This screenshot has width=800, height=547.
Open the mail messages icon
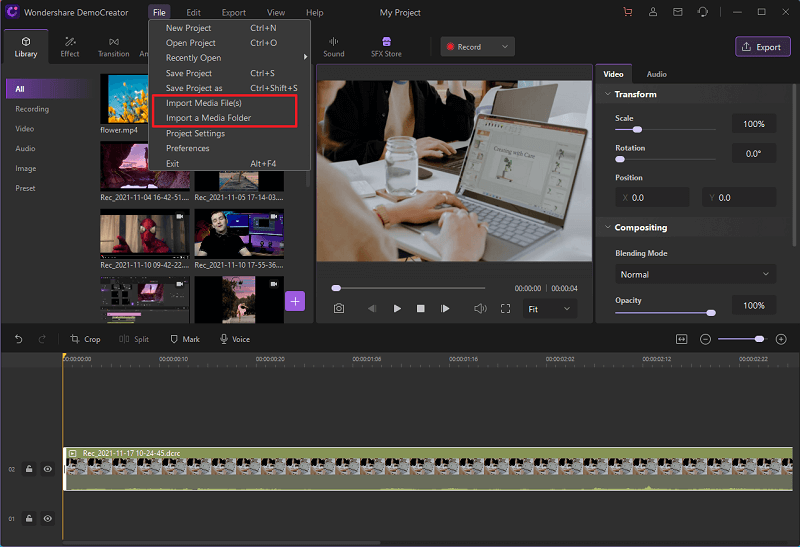tap(678, 12)
